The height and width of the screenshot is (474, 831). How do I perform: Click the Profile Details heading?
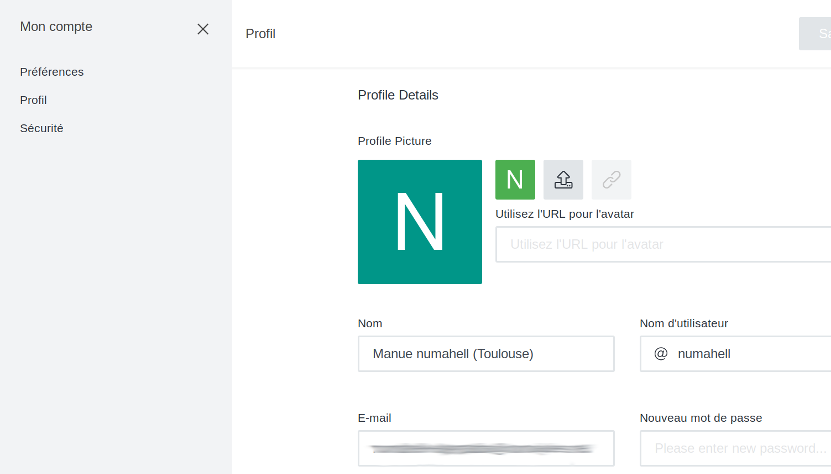tap(398, 95)
